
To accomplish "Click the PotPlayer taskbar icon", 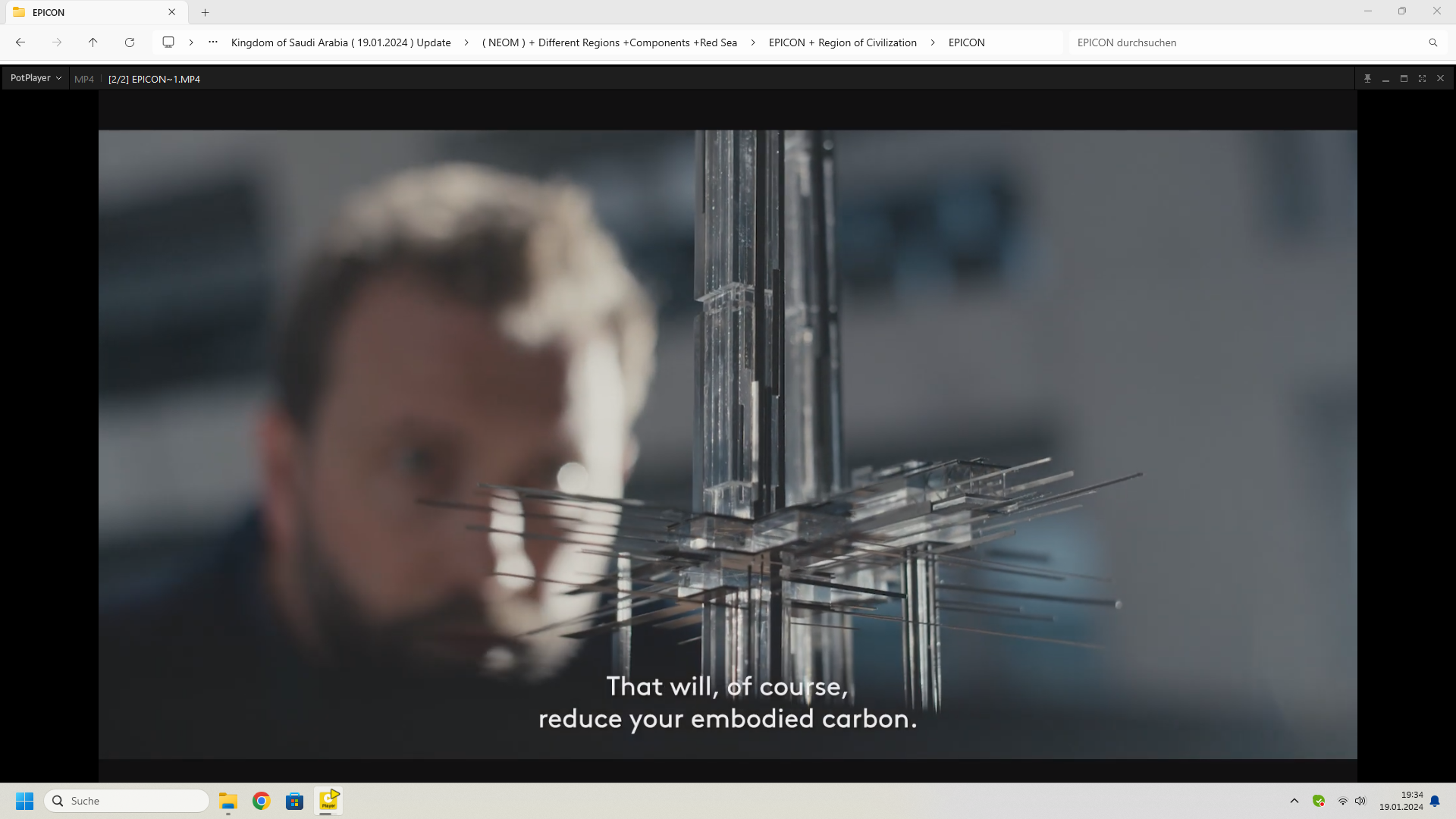I will [x=328, y=801].
